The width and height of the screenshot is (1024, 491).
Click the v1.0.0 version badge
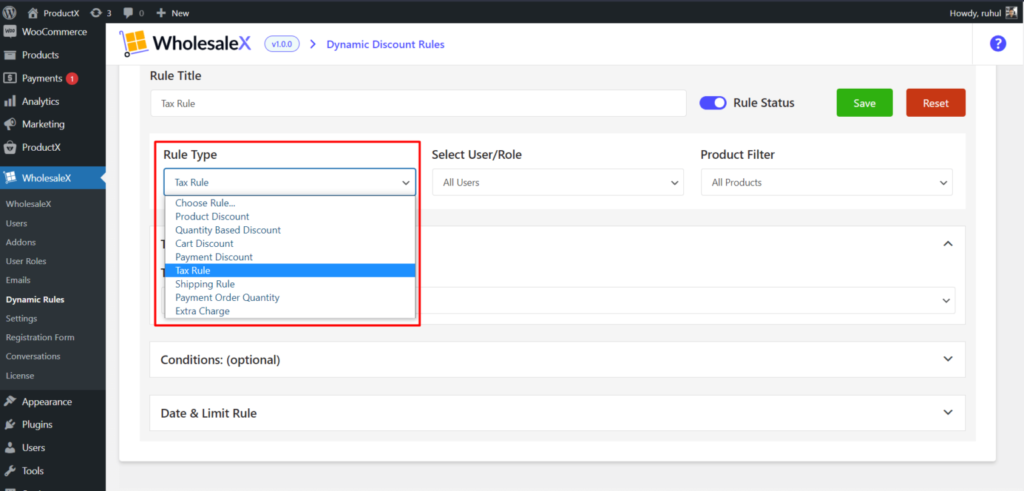click(282, 44)
